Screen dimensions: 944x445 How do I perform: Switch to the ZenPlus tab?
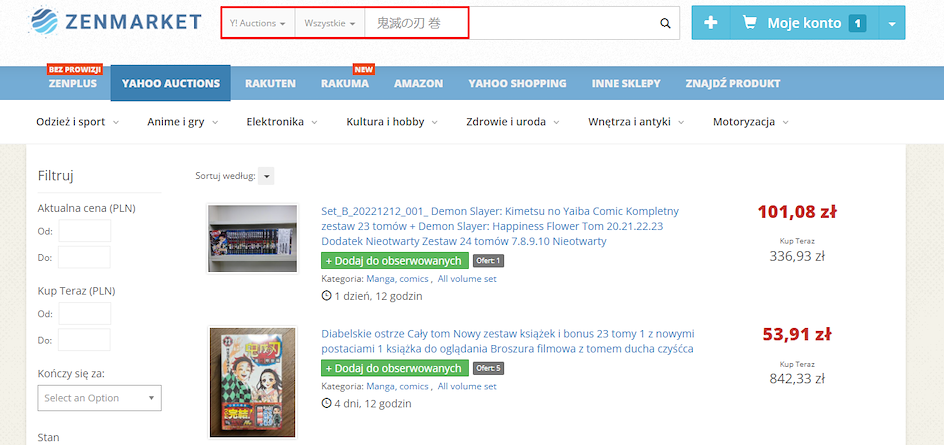pyautogui.click(x=73, y=84)
